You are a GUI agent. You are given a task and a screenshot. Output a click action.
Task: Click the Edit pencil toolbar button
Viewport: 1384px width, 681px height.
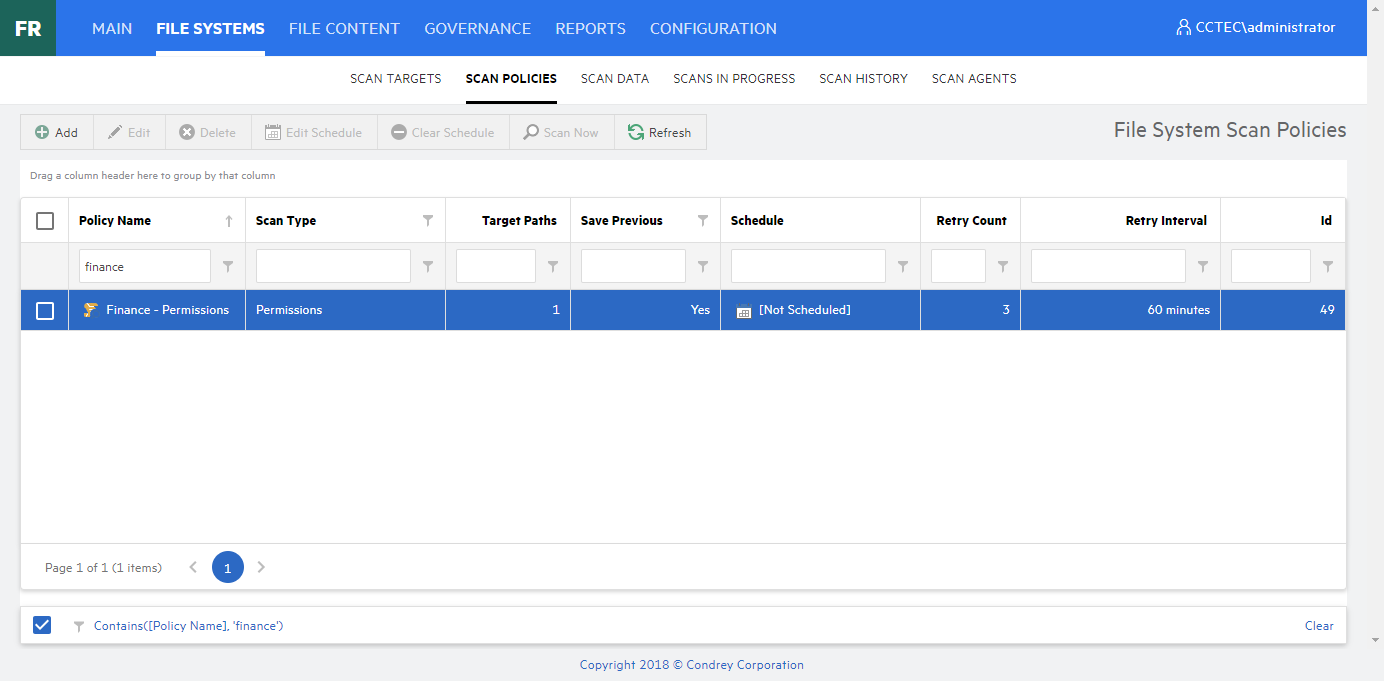point(129,132)
